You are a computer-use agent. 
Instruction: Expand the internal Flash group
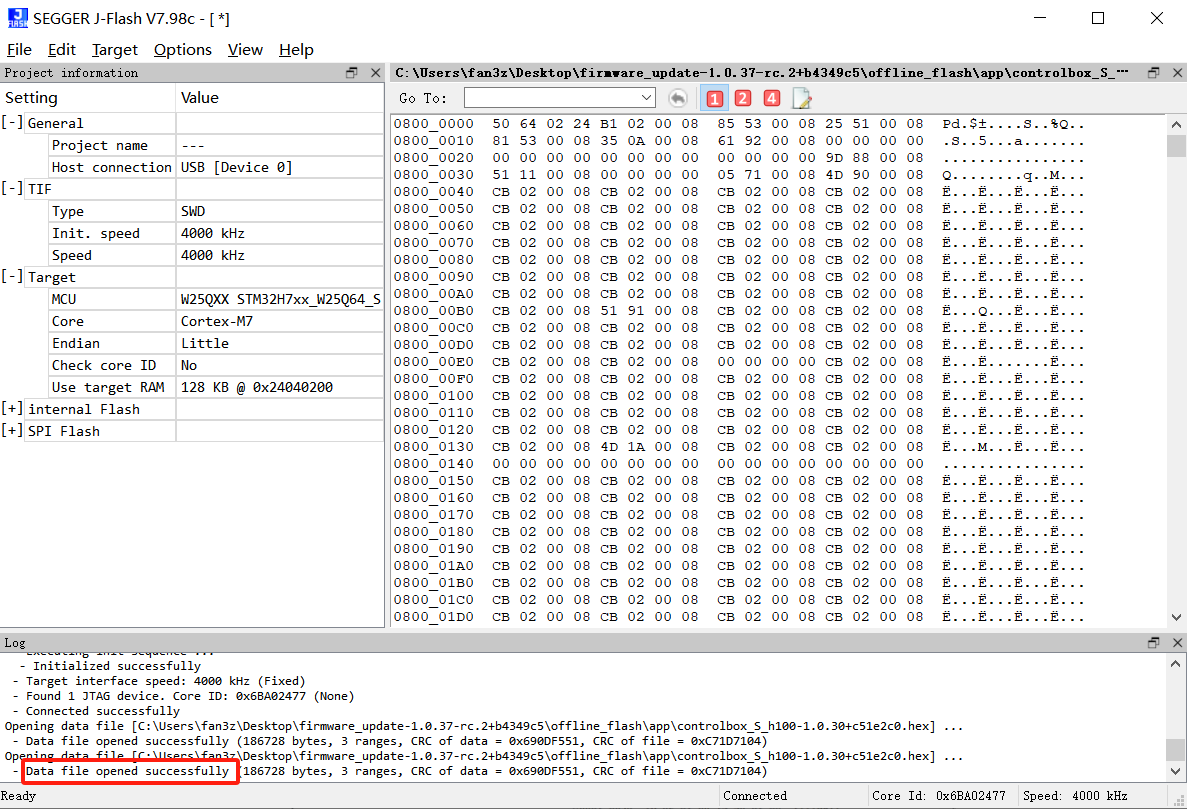[11, 409]
